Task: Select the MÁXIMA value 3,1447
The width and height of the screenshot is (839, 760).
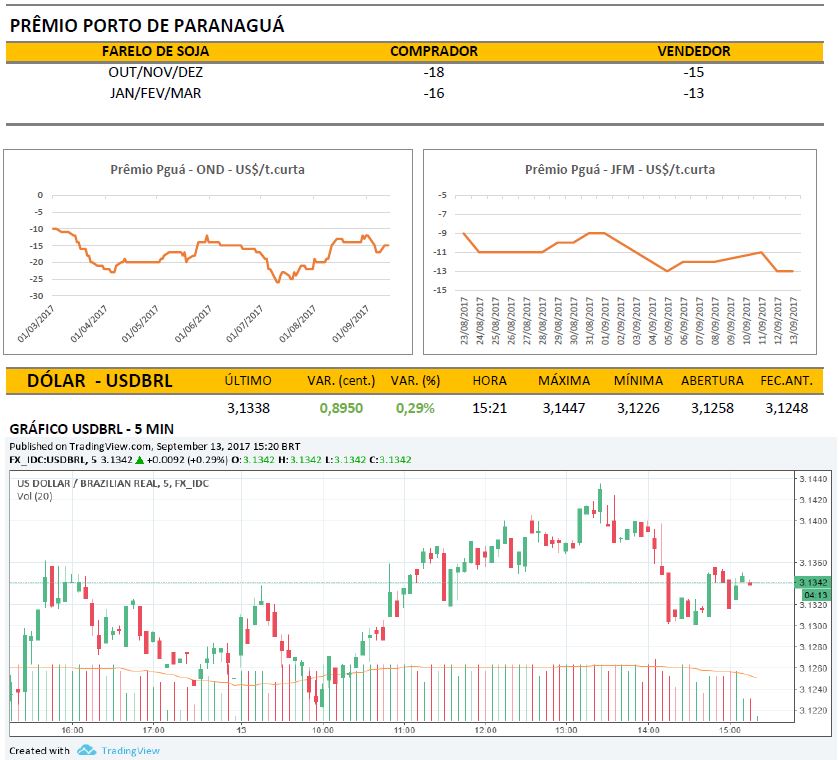Action: pos(562,408)
